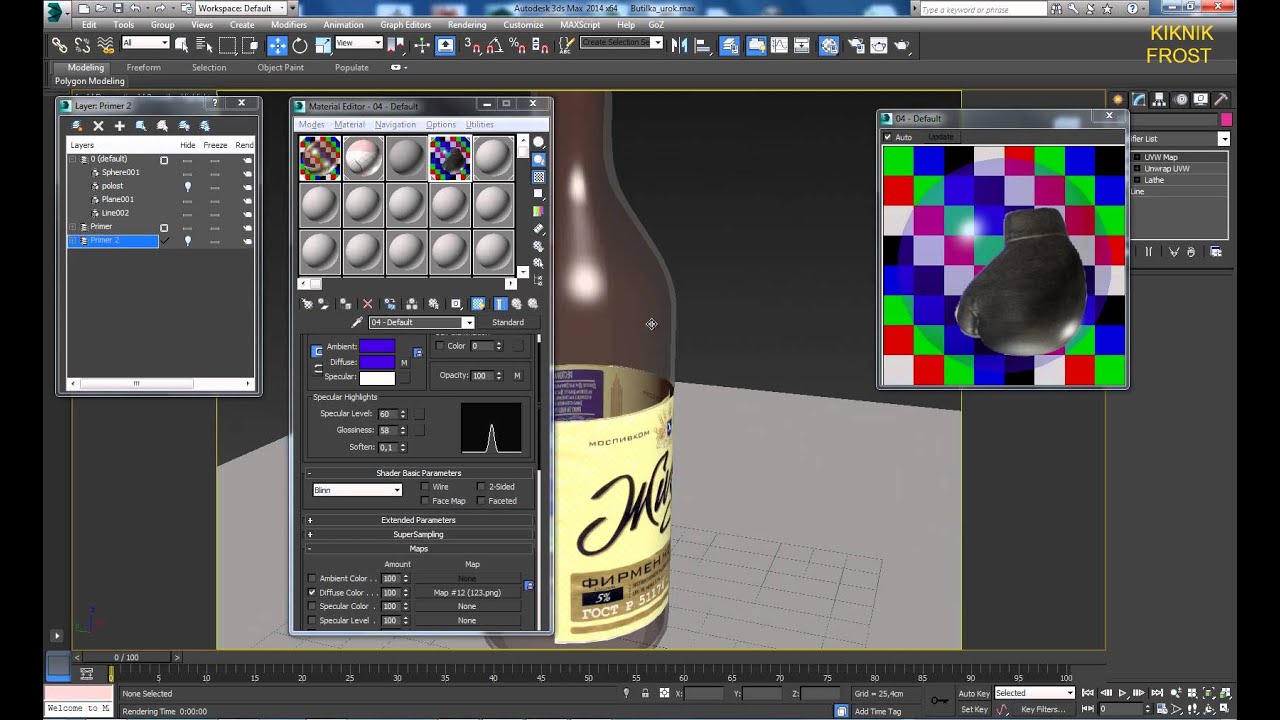Switch to the Freeform ribbon tab
1280x720 pixels.
pos(144,67)
